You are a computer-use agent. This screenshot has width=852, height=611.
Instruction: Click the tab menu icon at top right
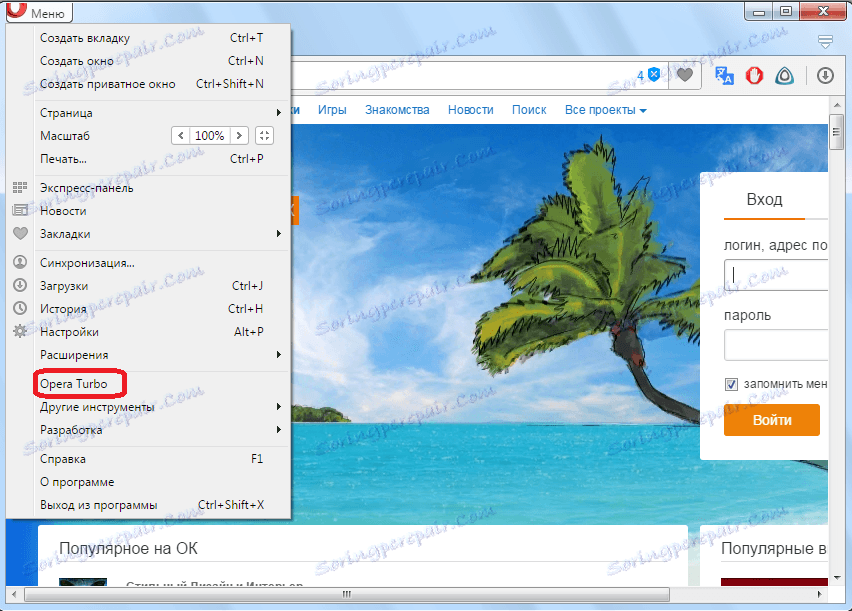click(825, 41)
